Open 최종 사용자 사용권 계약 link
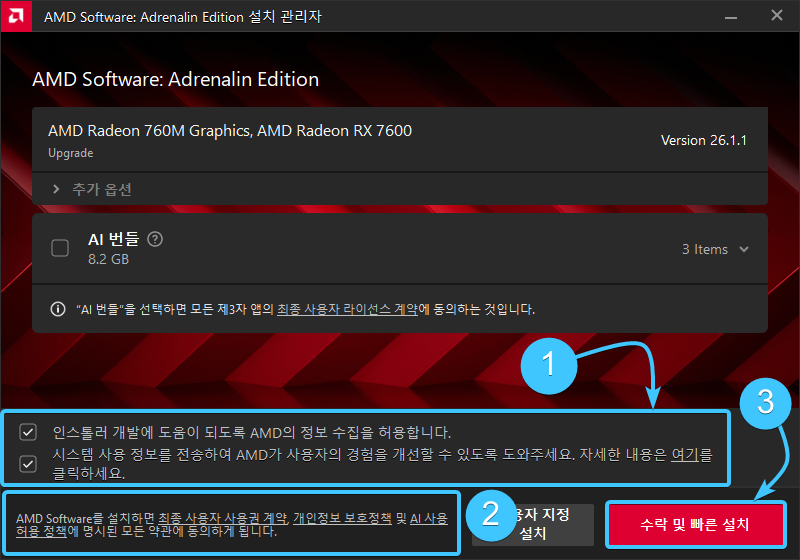The image size is (800, 560). 222,518
